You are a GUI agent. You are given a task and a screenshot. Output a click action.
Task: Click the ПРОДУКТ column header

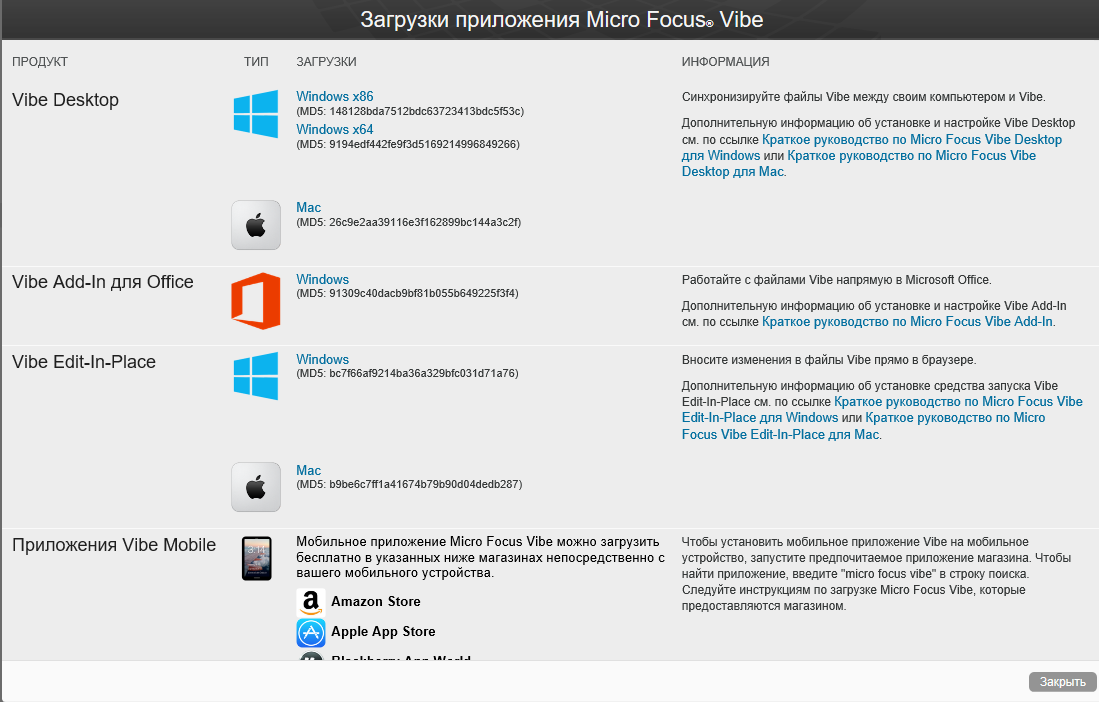coord(40,62)
